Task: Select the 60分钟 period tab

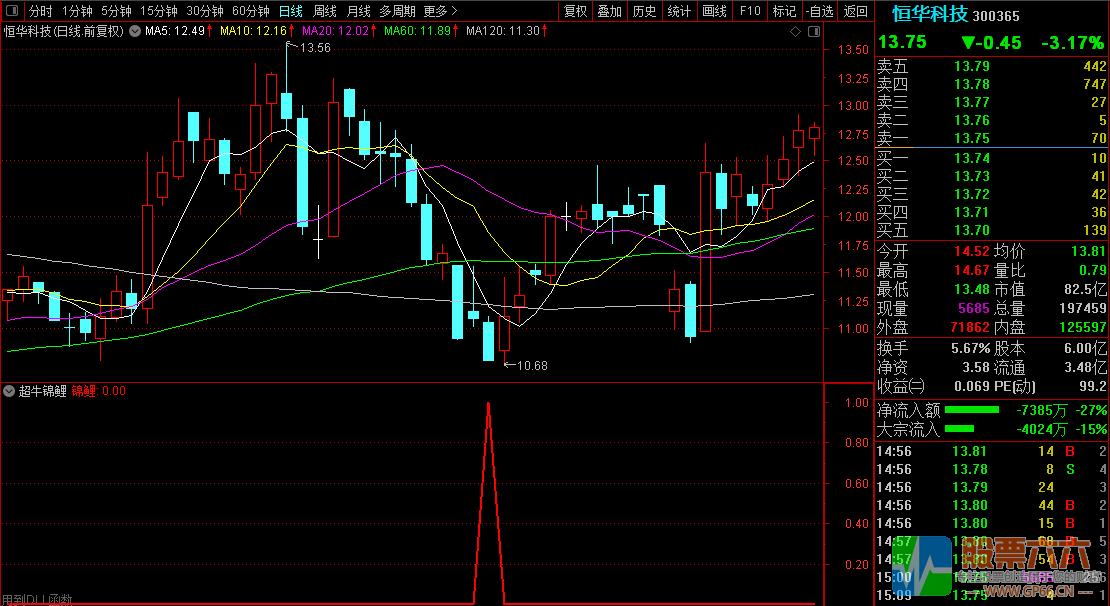Action: [x=250, y=11]
